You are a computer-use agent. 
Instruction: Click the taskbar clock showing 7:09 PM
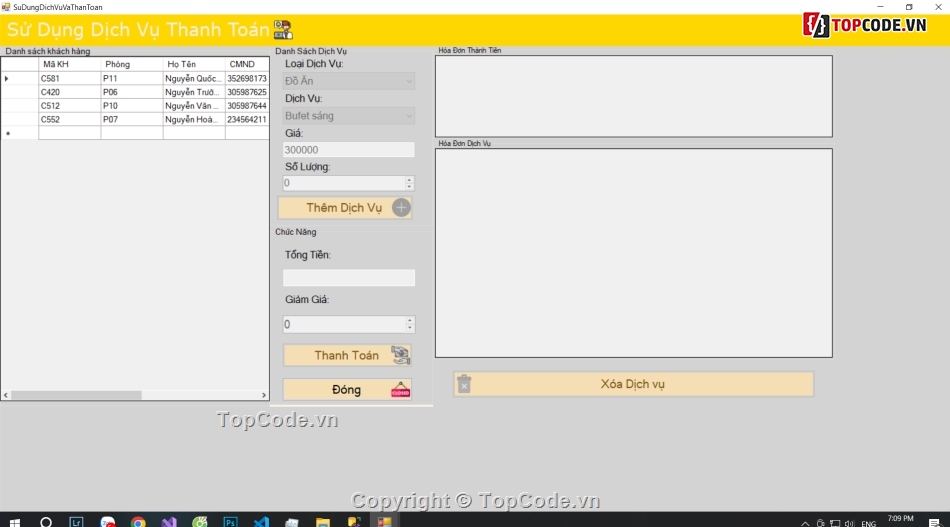900,519
